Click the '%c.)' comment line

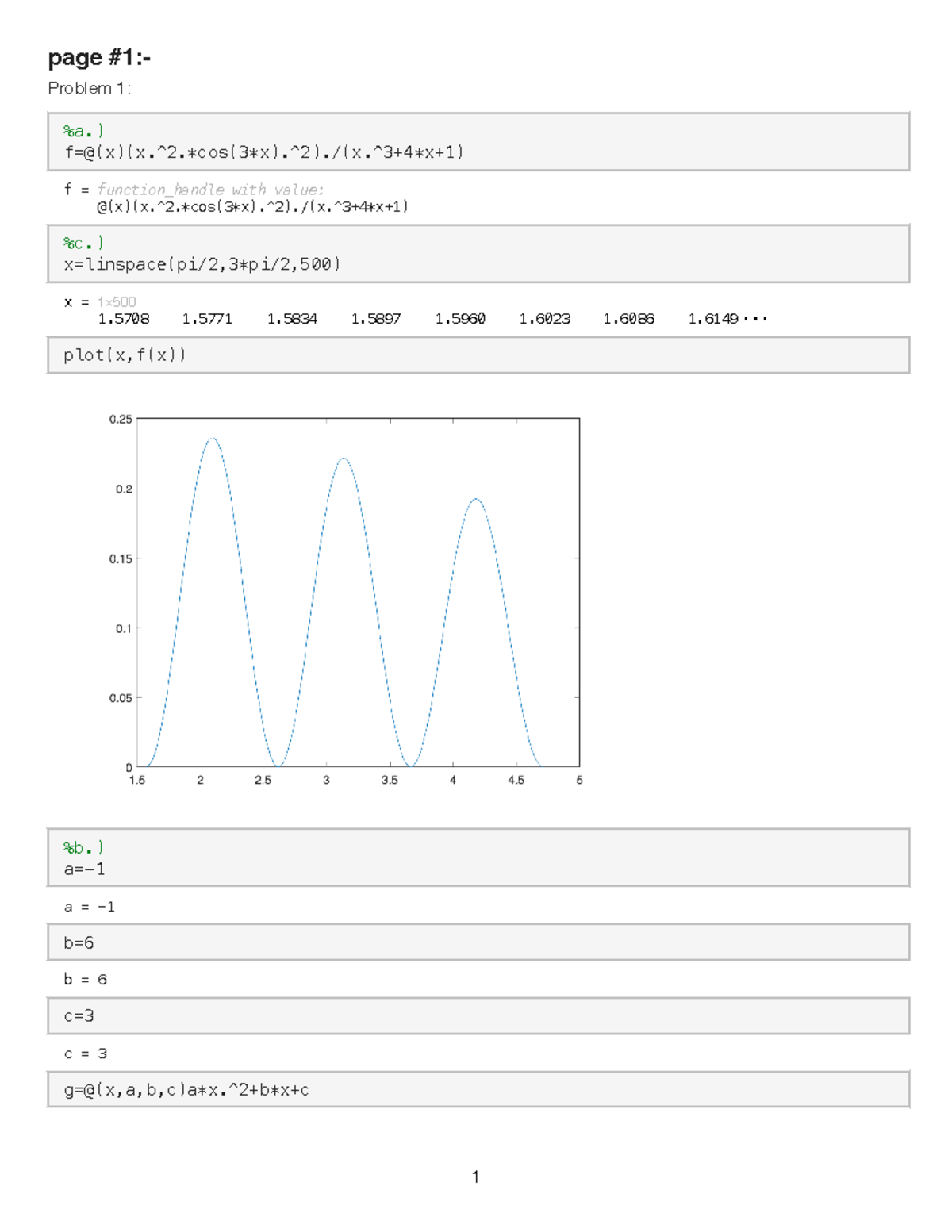coord(84,243)
